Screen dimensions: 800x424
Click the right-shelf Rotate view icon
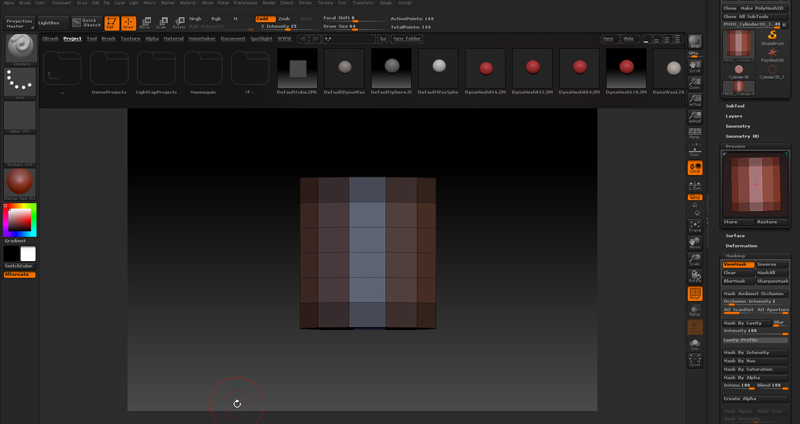point(694,277)
